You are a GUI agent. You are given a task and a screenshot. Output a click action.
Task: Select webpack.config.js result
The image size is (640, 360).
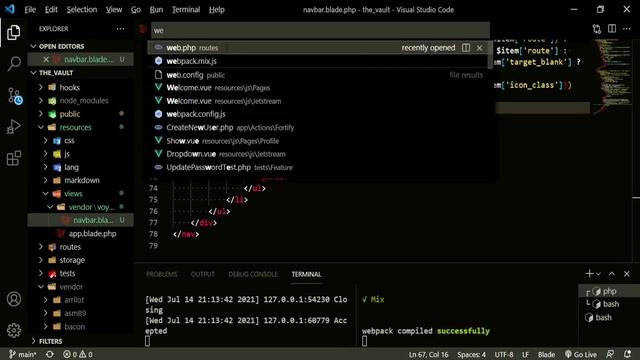pos(318,114)
